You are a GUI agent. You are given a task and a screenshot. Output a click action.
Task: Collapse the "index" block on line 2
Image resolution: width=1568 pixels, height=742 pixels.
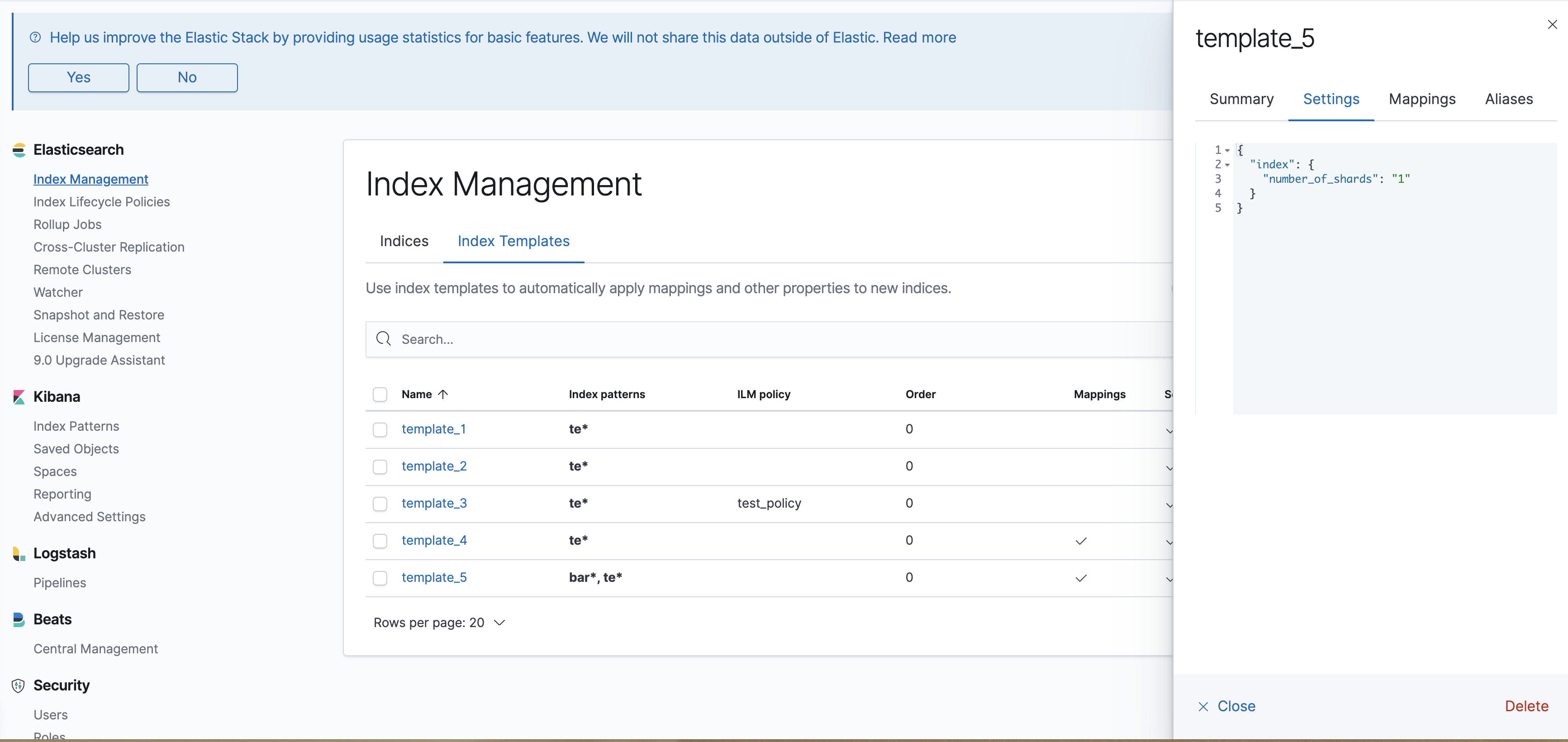[1228, 165]
